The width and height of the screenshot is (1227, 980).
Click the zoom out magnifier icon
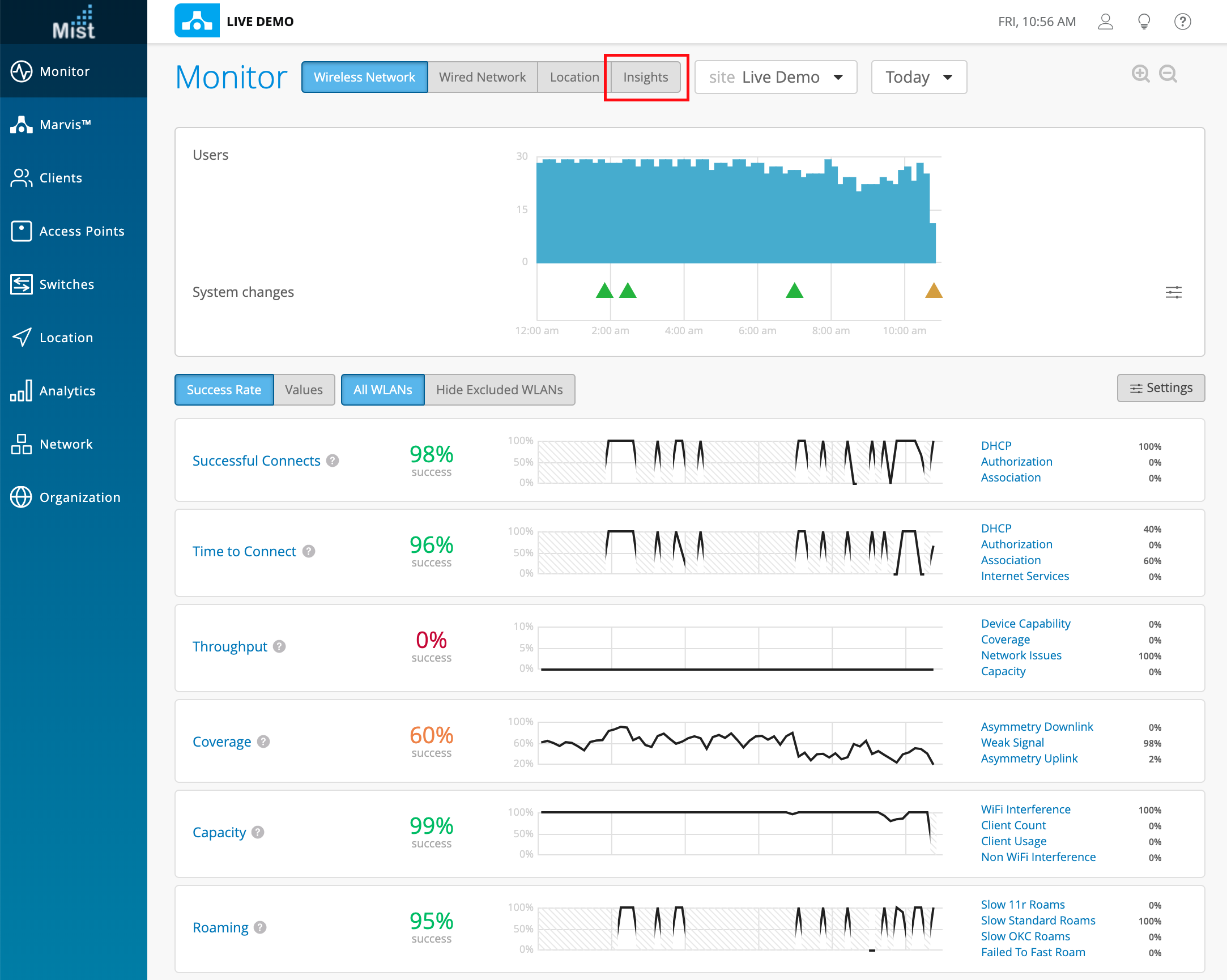[1168, 74]
